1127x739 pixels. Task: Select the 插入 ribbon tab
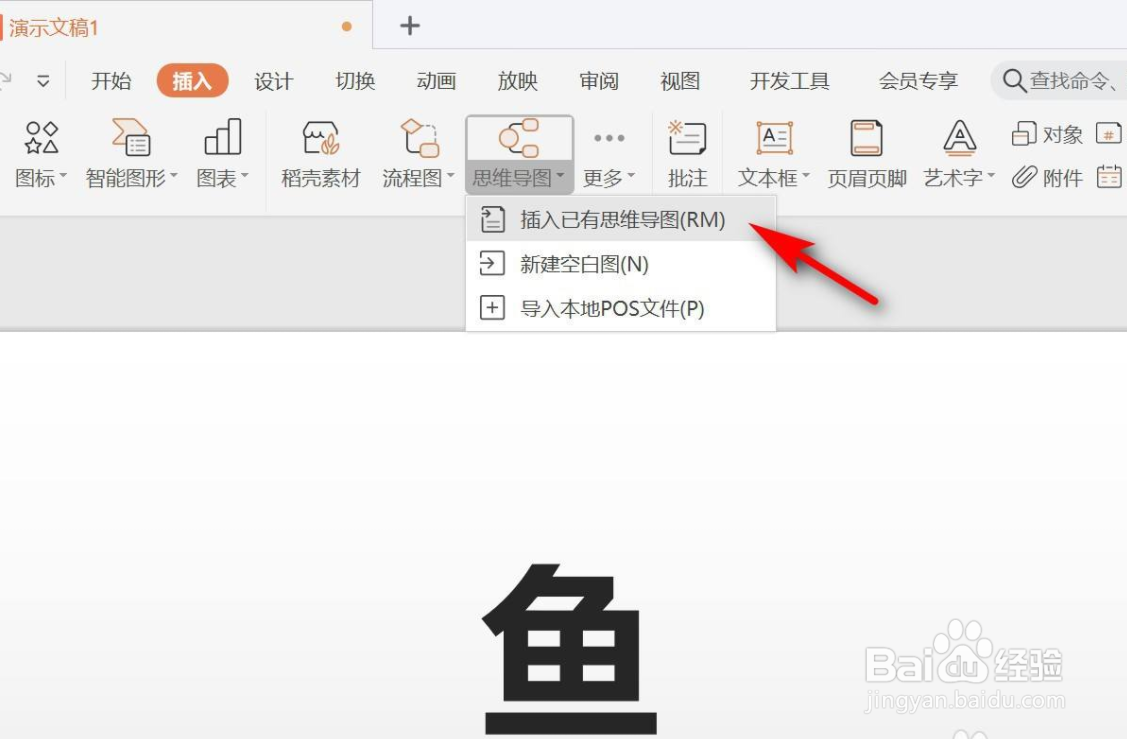tap(192, 81)
